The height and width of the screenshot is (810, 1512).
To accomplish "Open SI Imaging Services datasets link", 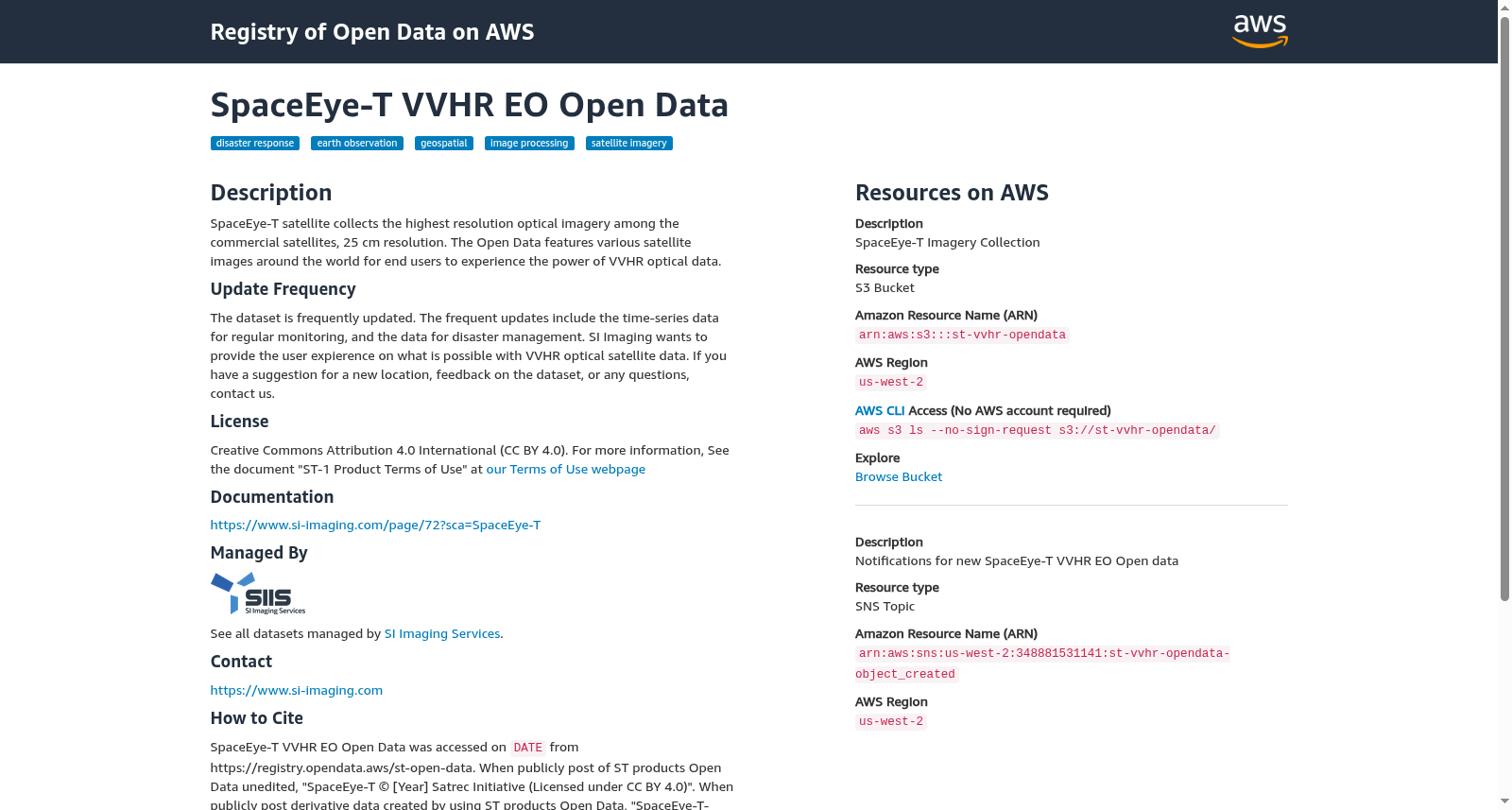I will [x=442, y=634].
